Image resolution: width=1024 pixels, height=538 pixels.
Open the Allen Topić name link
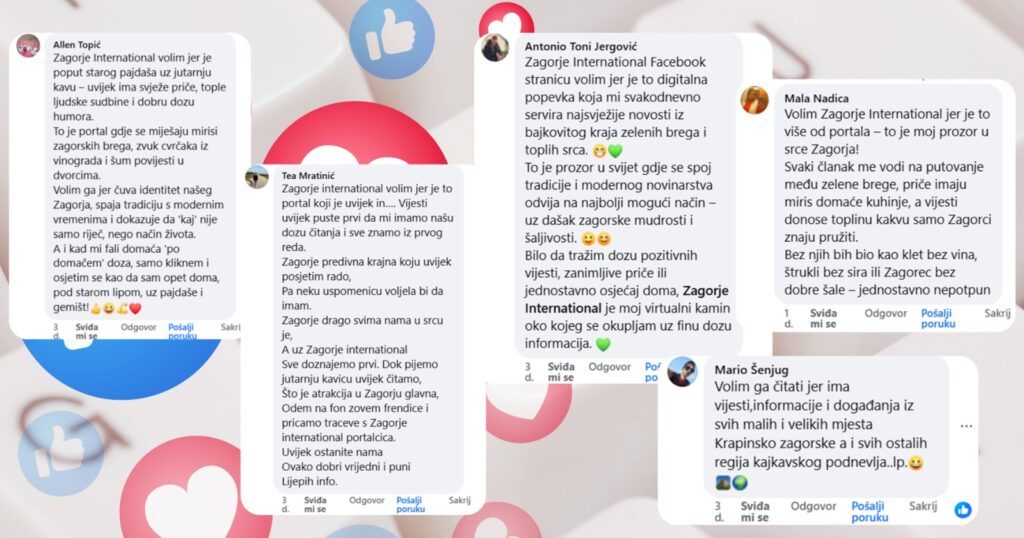click(x=77, y=44)
